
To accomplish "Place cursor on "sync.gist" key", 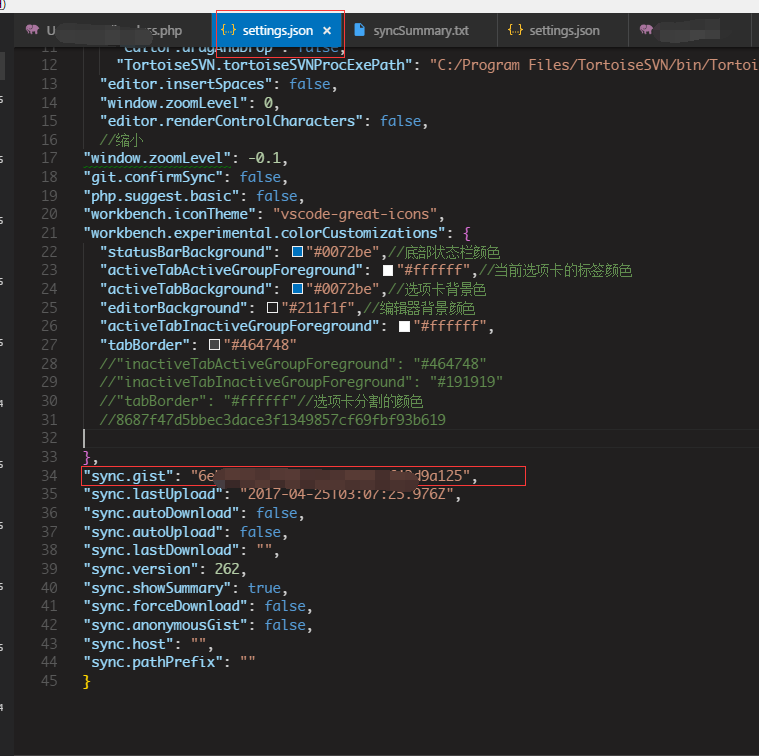I will 128,476.
